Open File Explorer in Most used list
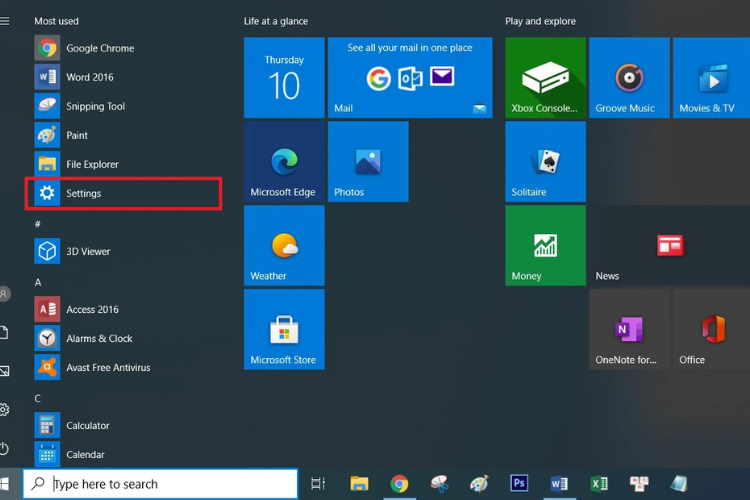 click(123, 164)
